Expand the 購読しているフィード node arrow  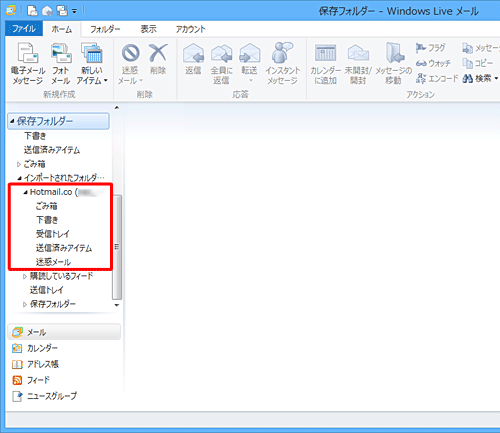point(25,276)
